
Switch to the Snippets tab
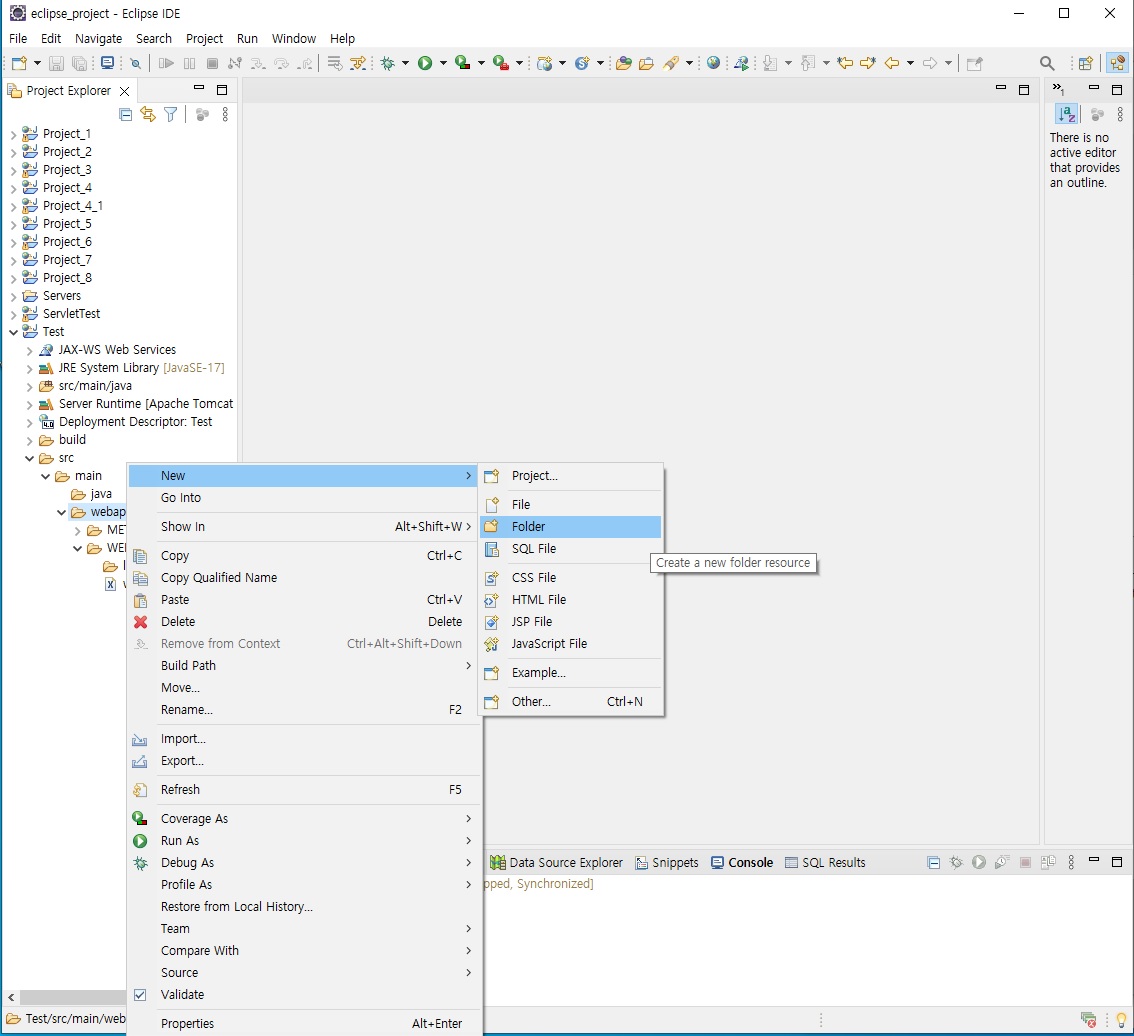tap(667, 862)
